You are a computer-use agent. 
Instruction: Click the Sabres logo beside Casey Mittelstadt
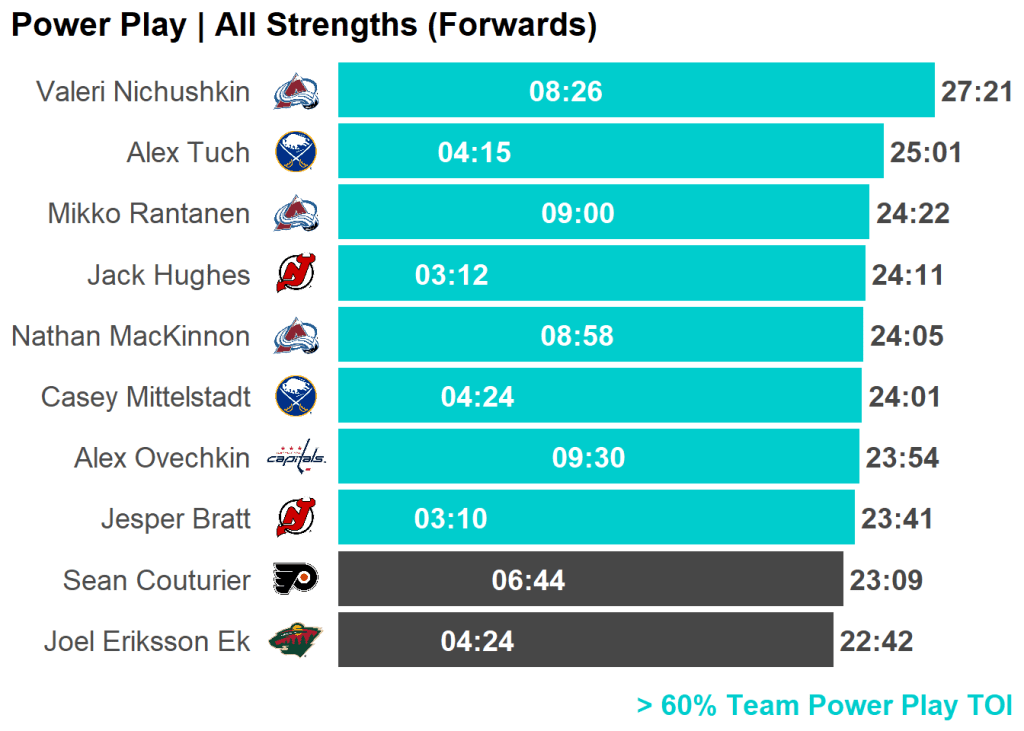(x=296, y=397)
